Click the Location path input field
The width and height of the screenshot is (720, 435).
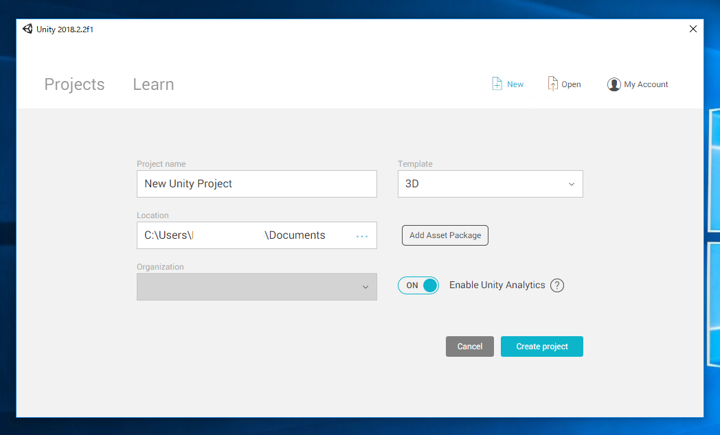coord(257,235)
